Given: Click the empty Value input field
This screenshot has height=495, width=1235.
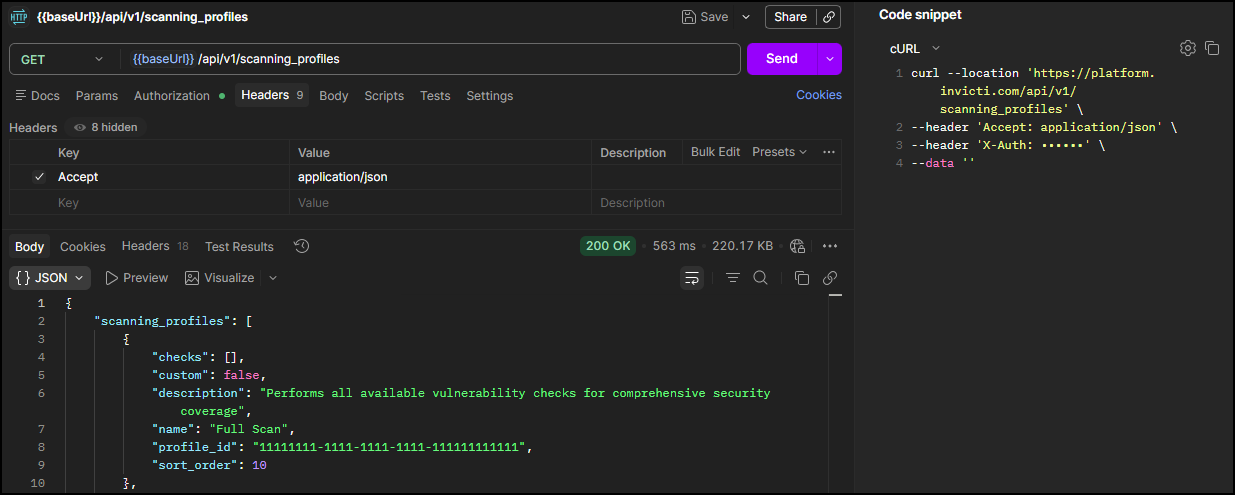Looking at the screenshot, I should point(440,203).
